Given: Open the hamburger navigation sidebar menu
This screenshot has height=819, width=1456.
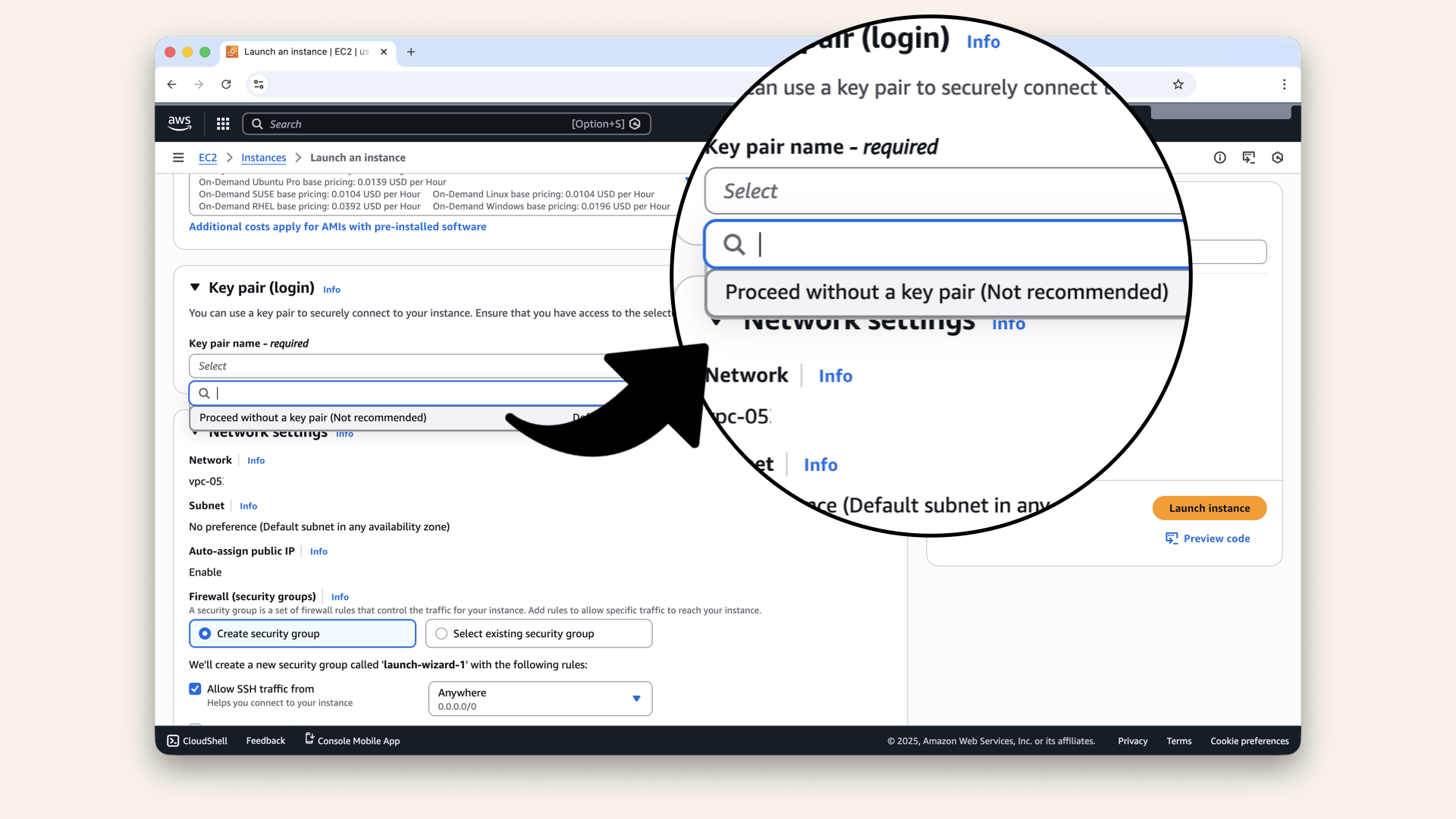Looking at the screenshot, I should [x=178, y=157].
